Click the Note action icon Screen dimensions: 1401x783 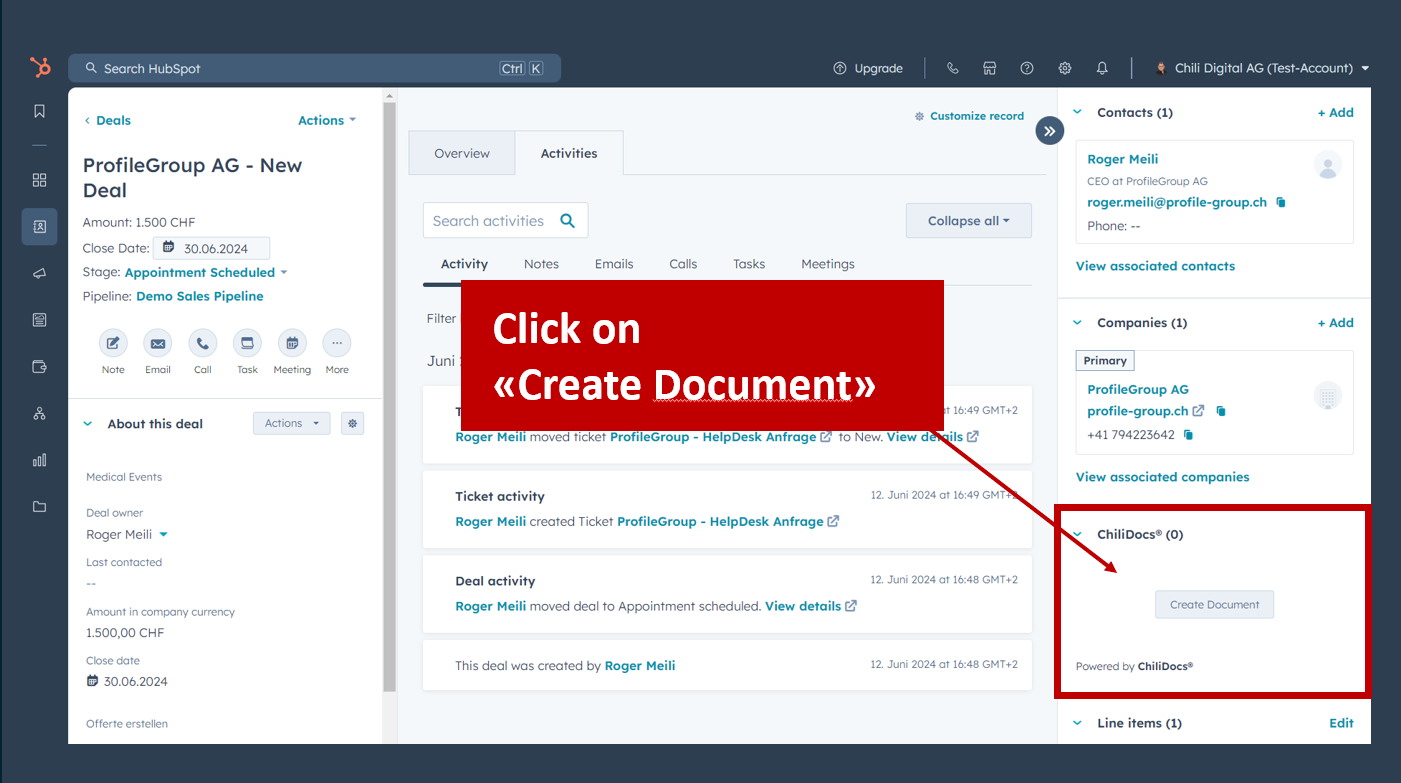tap(113, 343)
